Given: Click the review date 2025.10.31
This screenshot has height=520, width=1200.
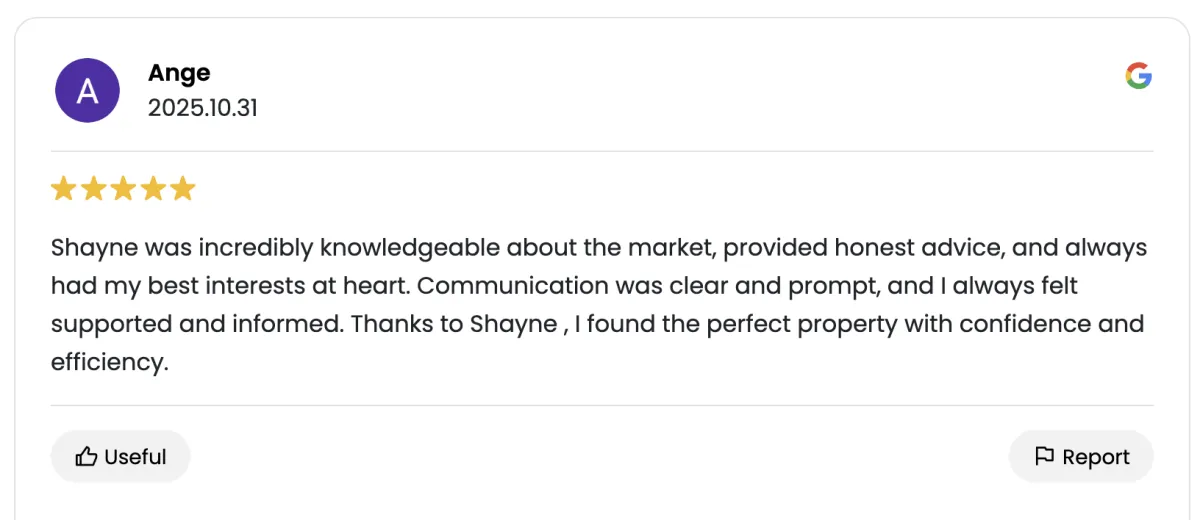Looking at the screenshot, I should 203,108.
